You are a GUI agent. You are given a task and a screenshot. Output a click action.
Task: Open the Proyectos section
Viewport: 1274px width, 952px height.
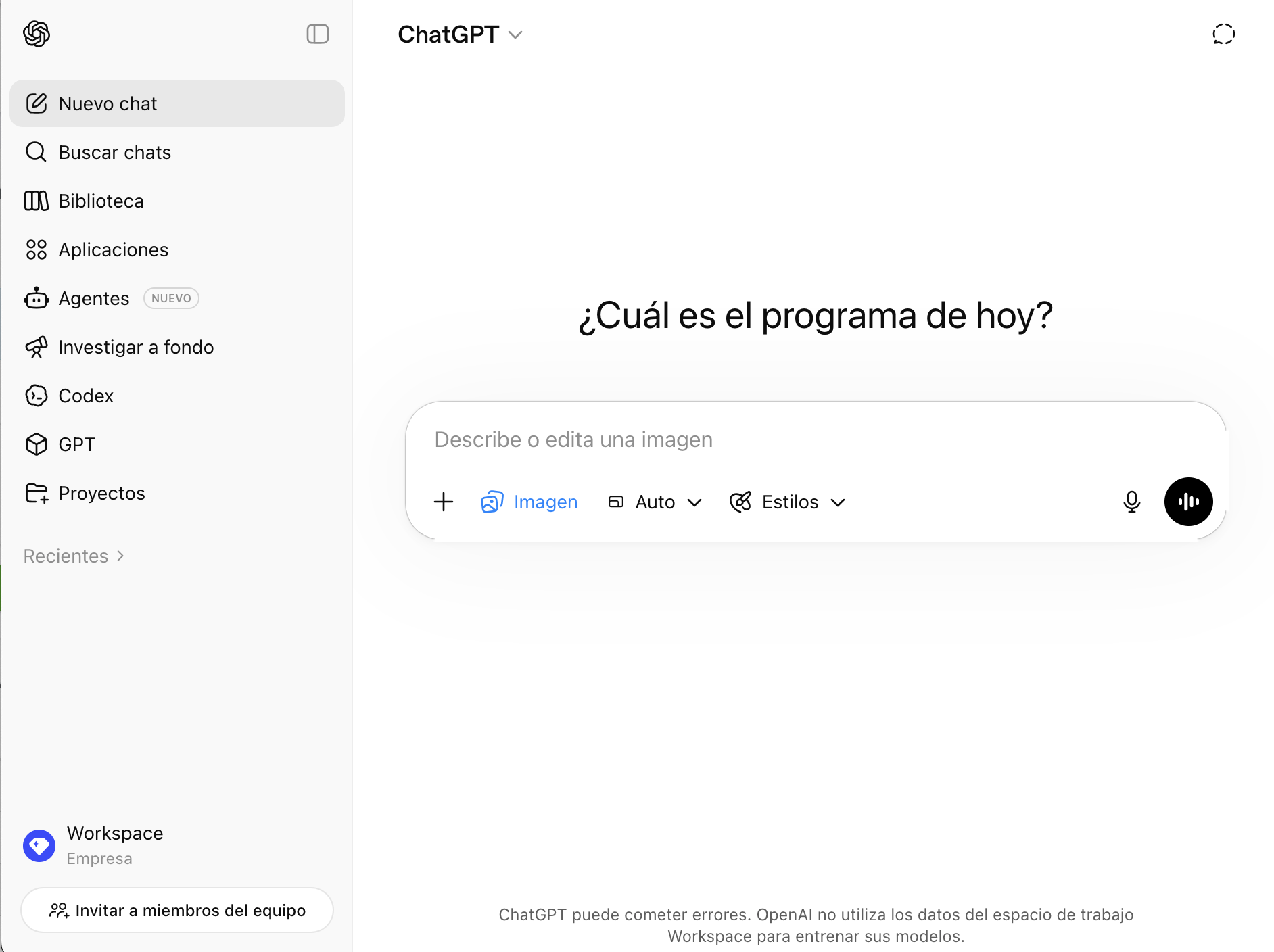[100, 493]
